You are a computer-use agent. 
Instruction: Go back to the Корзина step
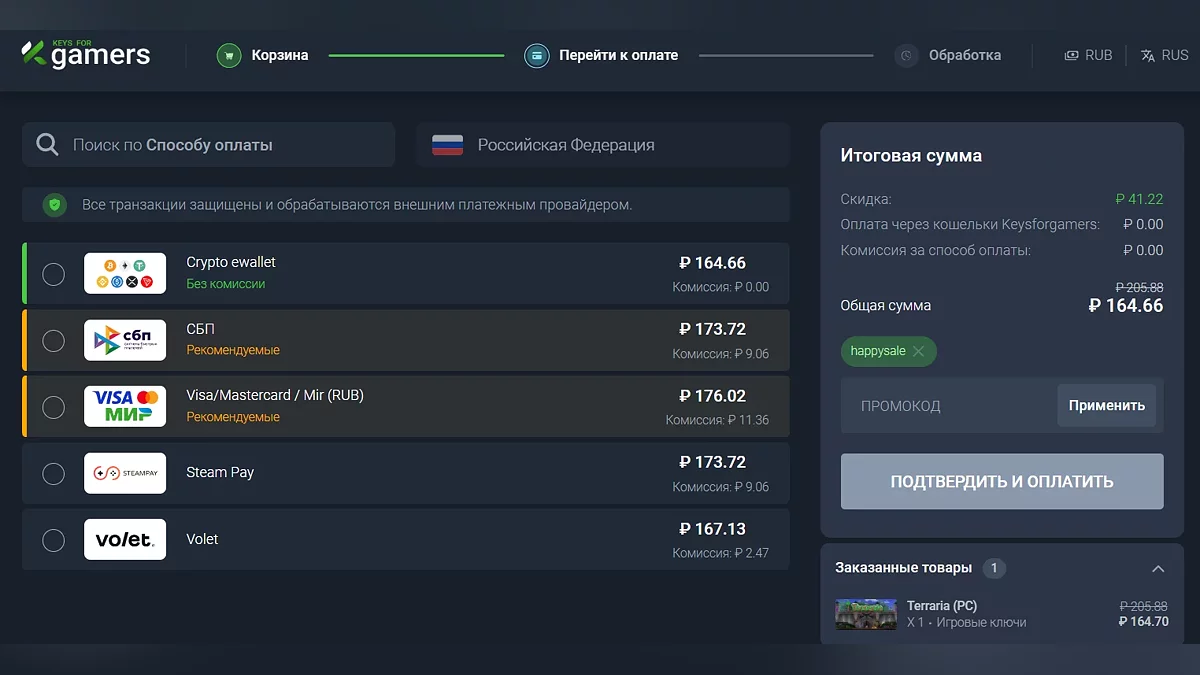click(x=279, y=56)
